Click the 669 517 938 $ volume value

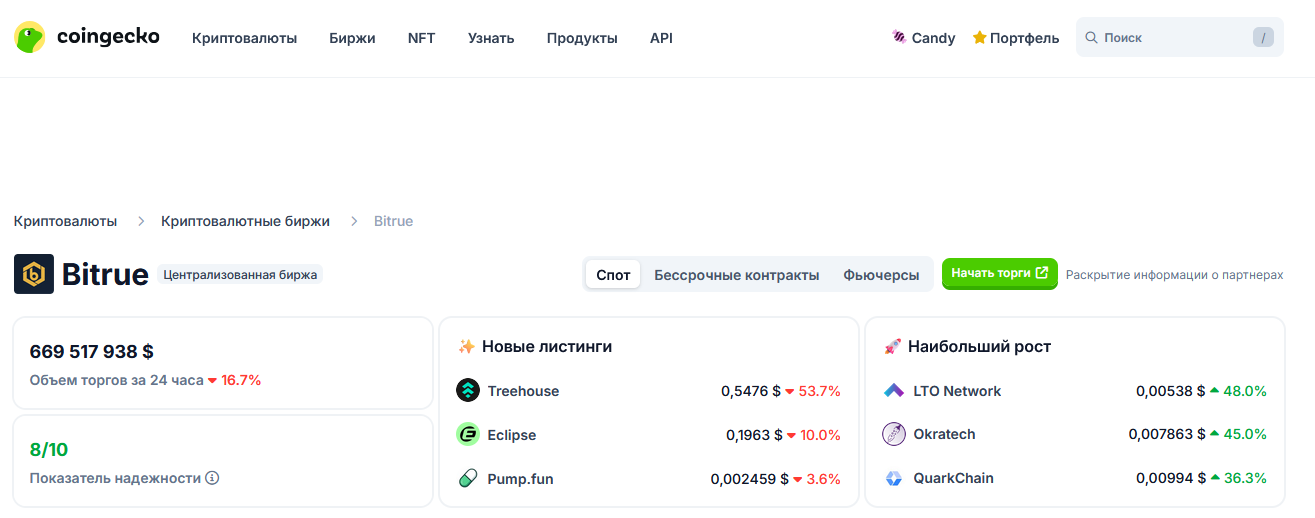(x=92, y=351)
